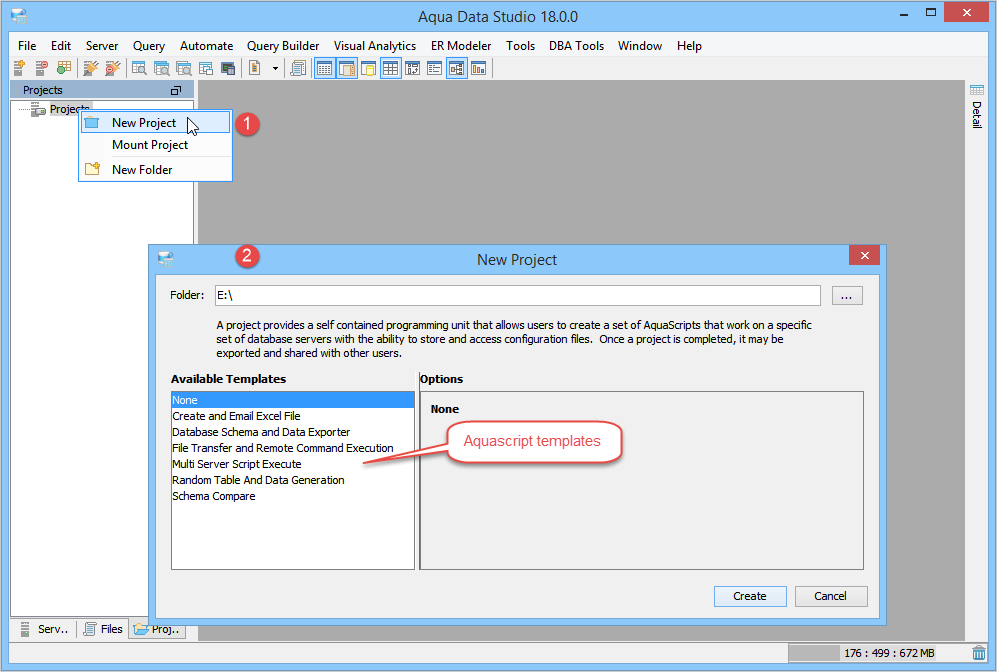
Task: Open the Automate menu
Action: pyautogui.click(x=206, y=46)
